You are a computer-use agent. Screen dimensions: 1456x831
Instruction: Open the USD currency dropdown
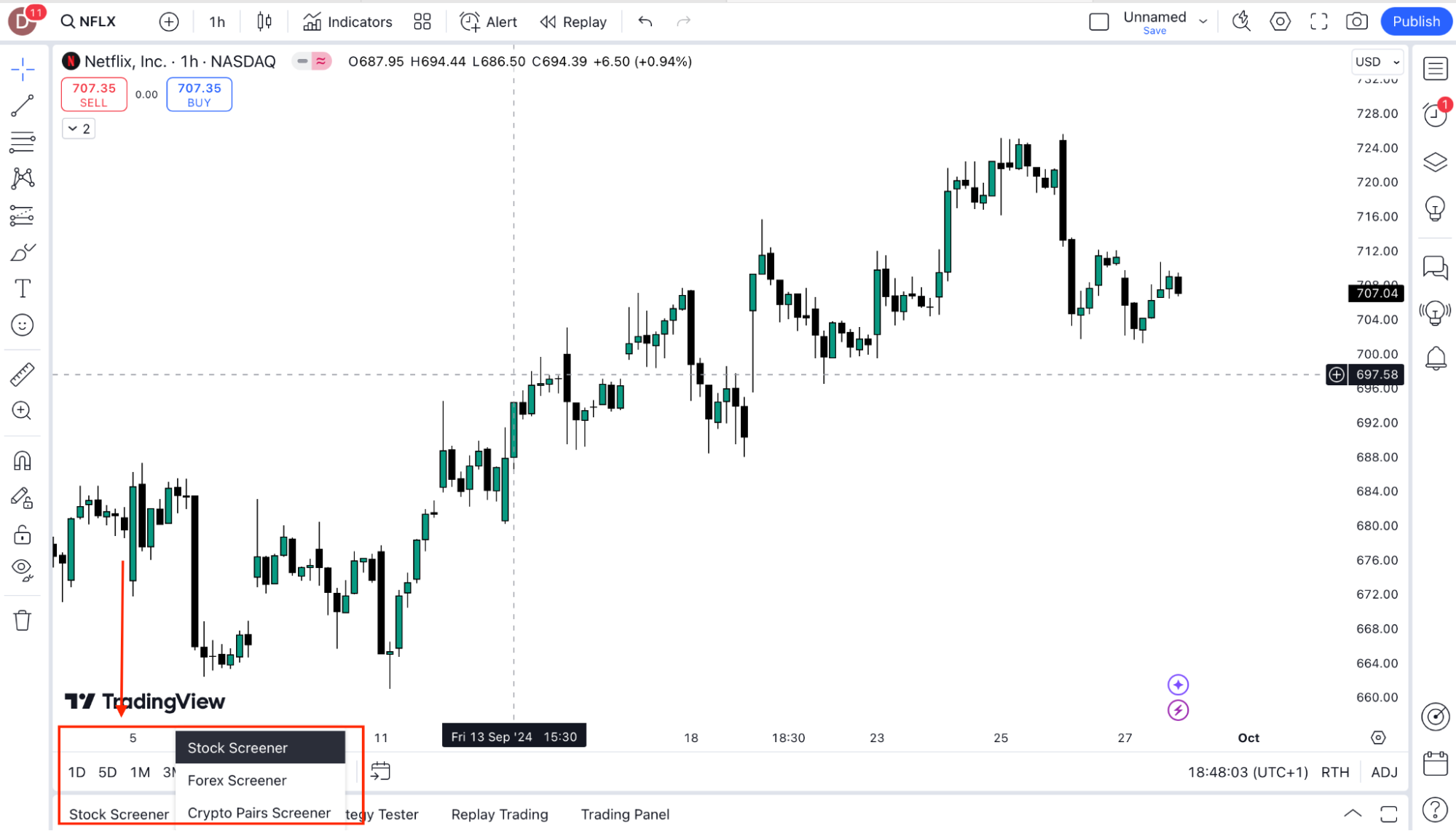[x=1377, y=62]
